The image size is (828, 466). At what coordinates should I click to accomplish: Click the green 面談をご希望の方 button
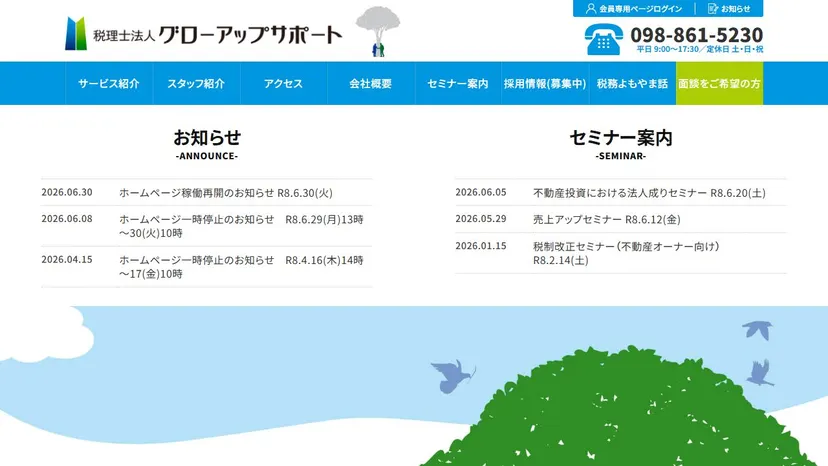(719, 83)
